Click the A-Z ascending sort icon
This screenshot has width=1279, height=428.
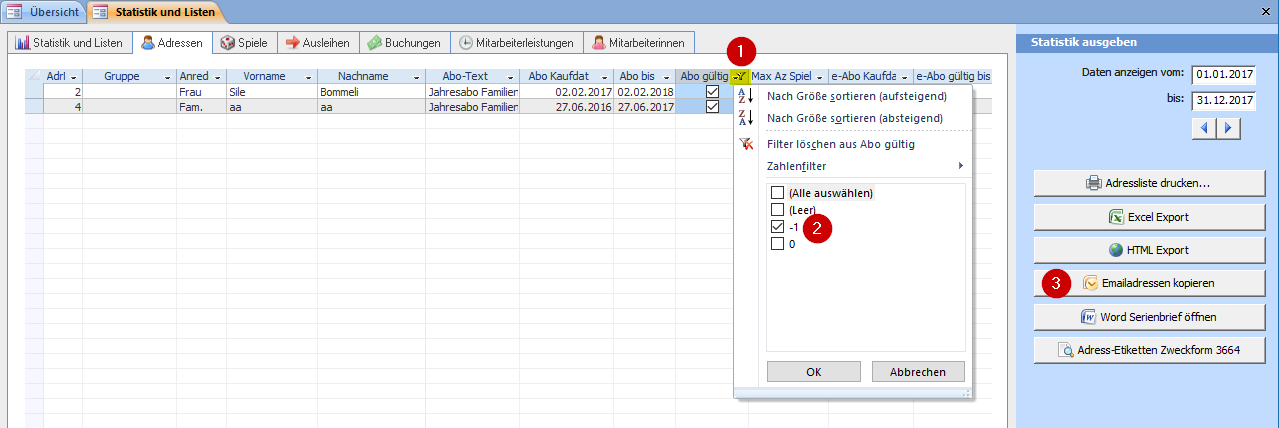click(744, 96)
